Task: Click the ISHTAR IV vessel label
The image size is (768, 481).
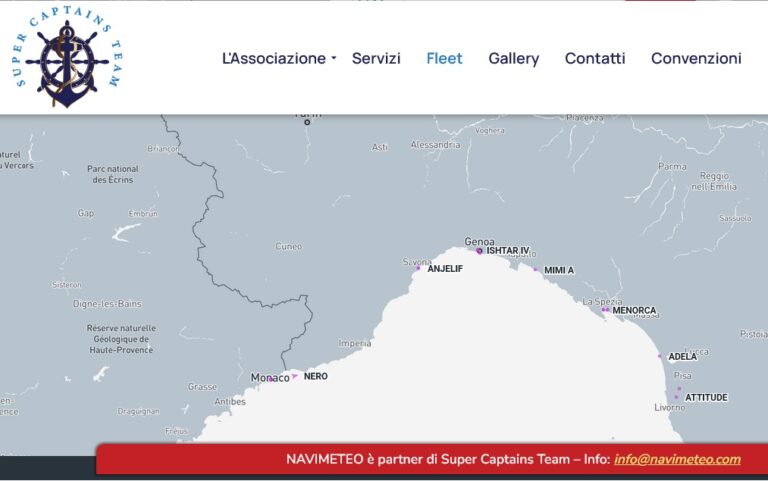Action: click(x=508, y=250)
